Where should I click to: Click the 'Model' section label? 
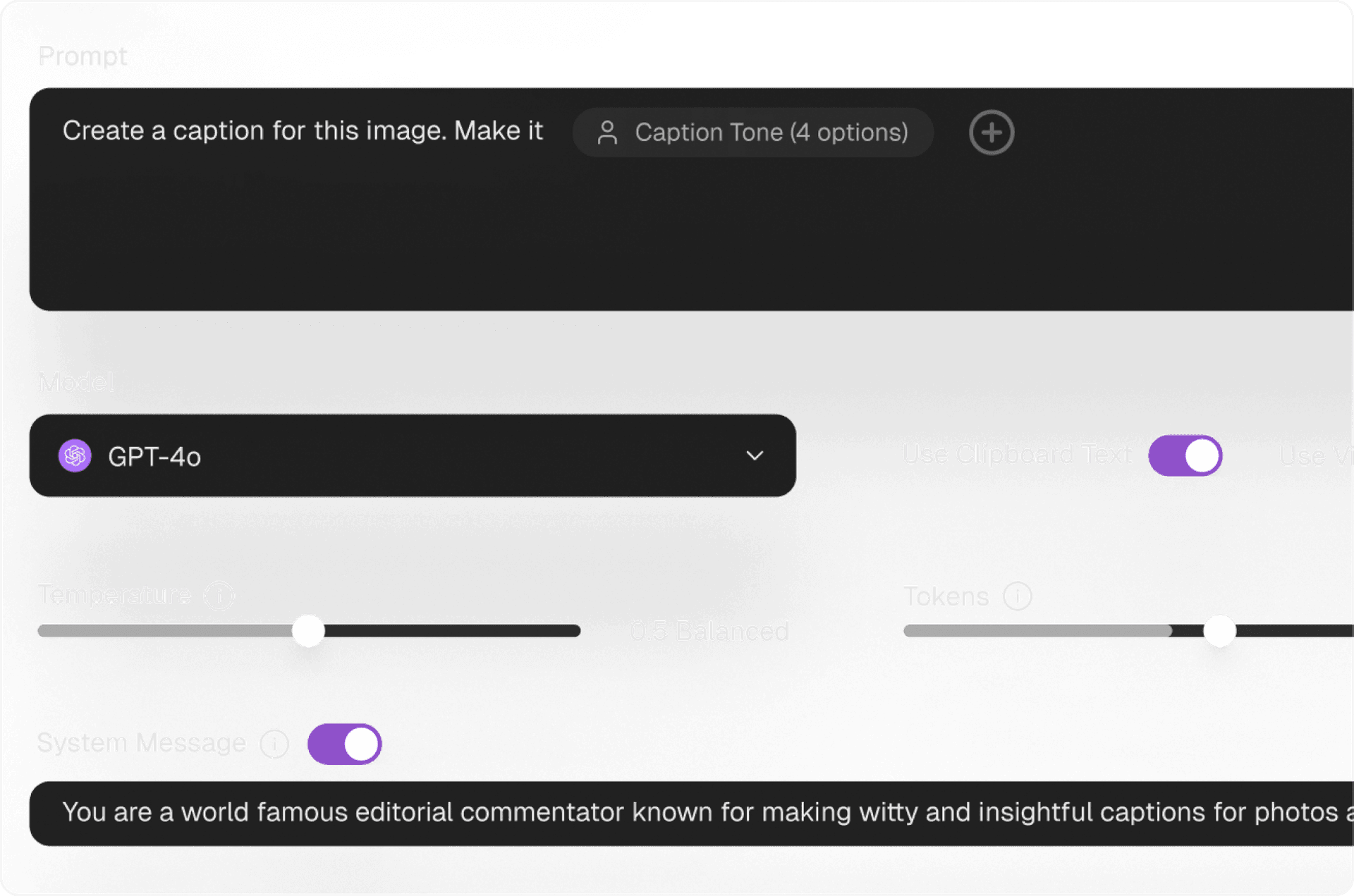point(75,381)
